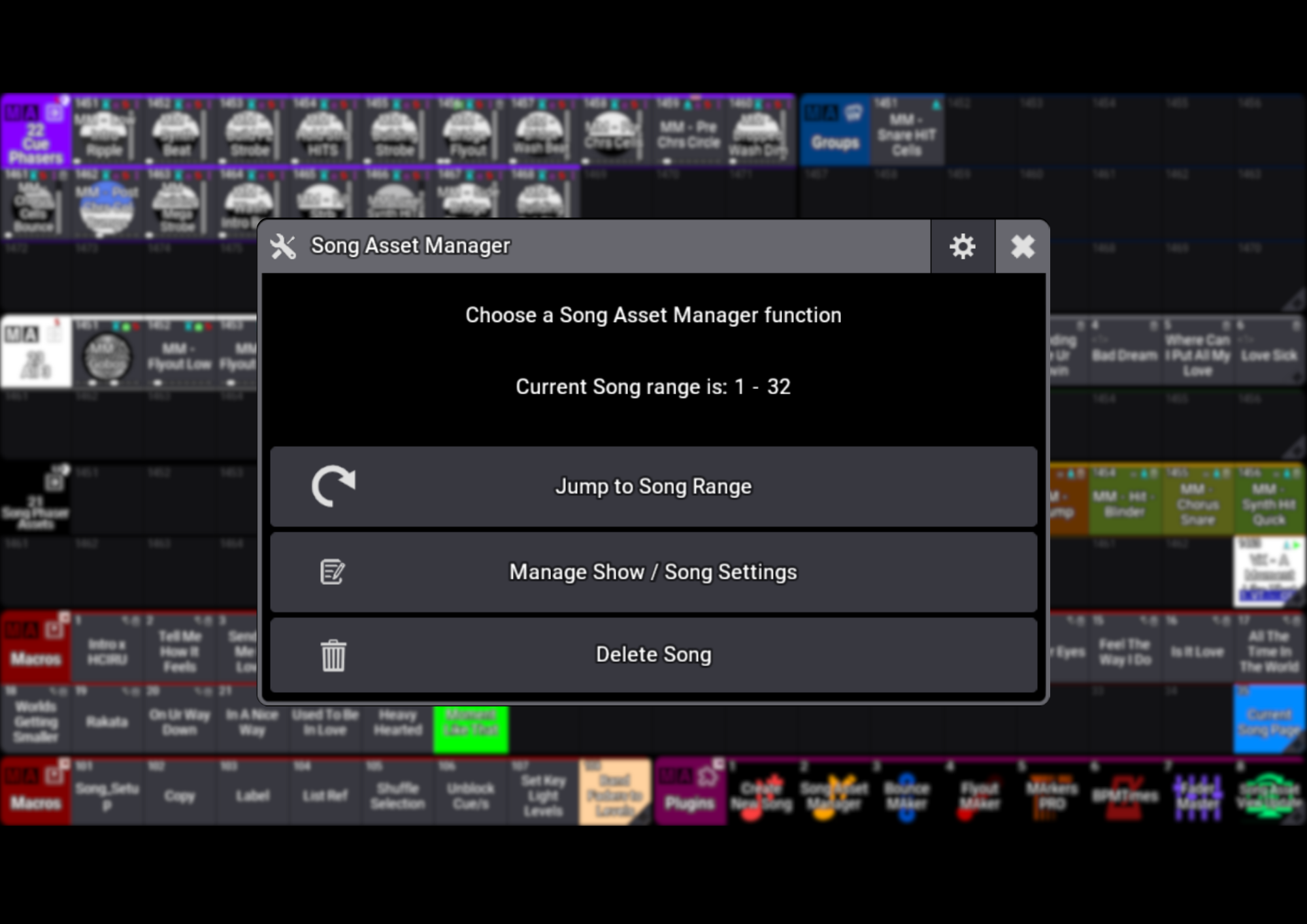Select the purple Plugins pool header

click(x=690, y=791)
